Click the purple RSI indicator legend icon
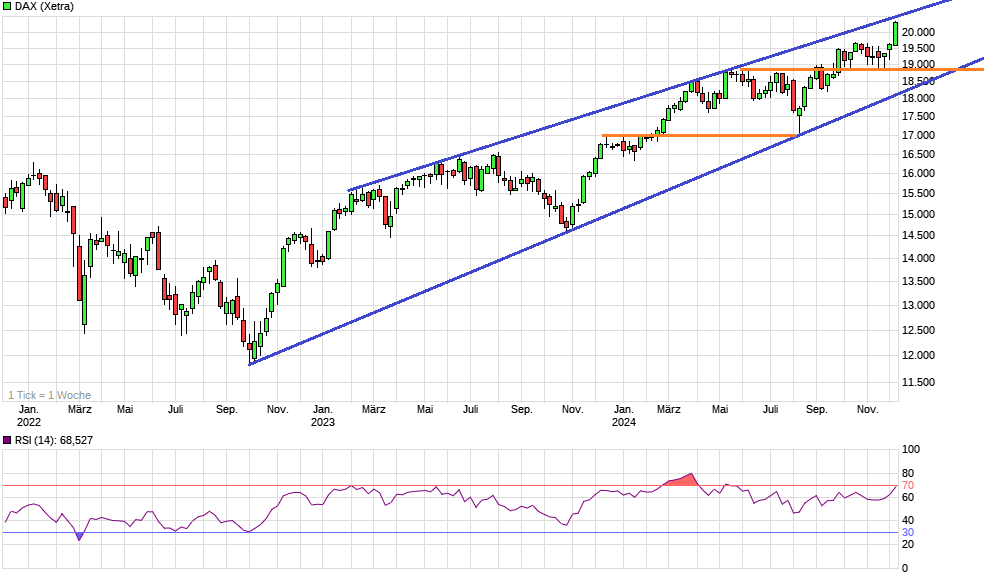 (8, 439)
